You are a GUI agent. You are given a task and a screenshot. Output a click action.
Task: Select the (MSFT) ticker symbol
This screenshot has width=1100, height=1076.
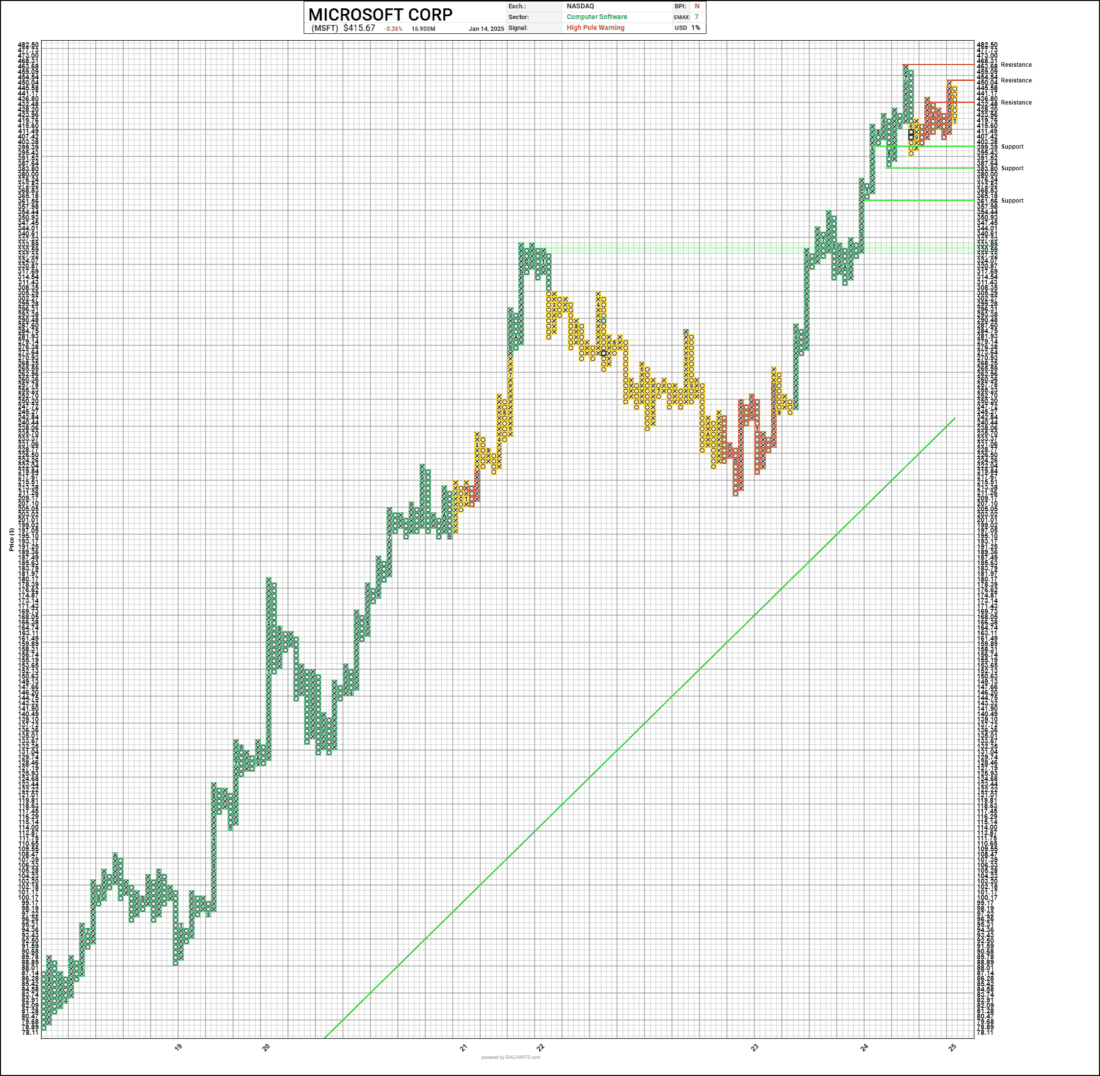(x=325, y=28)
